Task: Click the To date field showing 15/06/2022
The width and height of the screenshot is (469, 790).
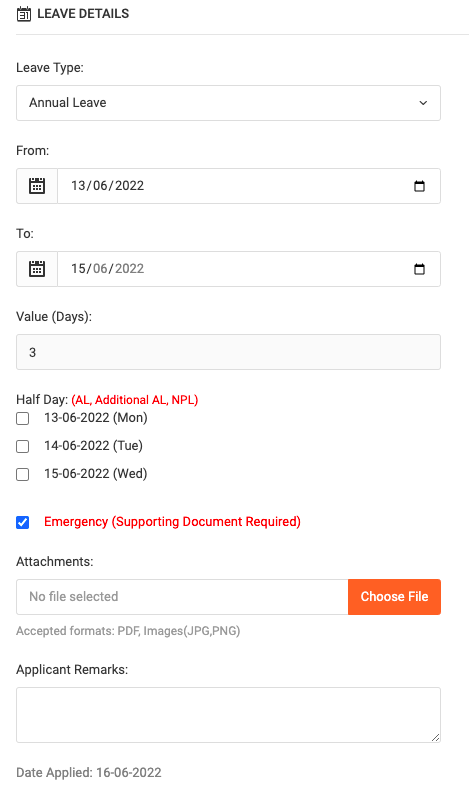Action: coord(249,269)
